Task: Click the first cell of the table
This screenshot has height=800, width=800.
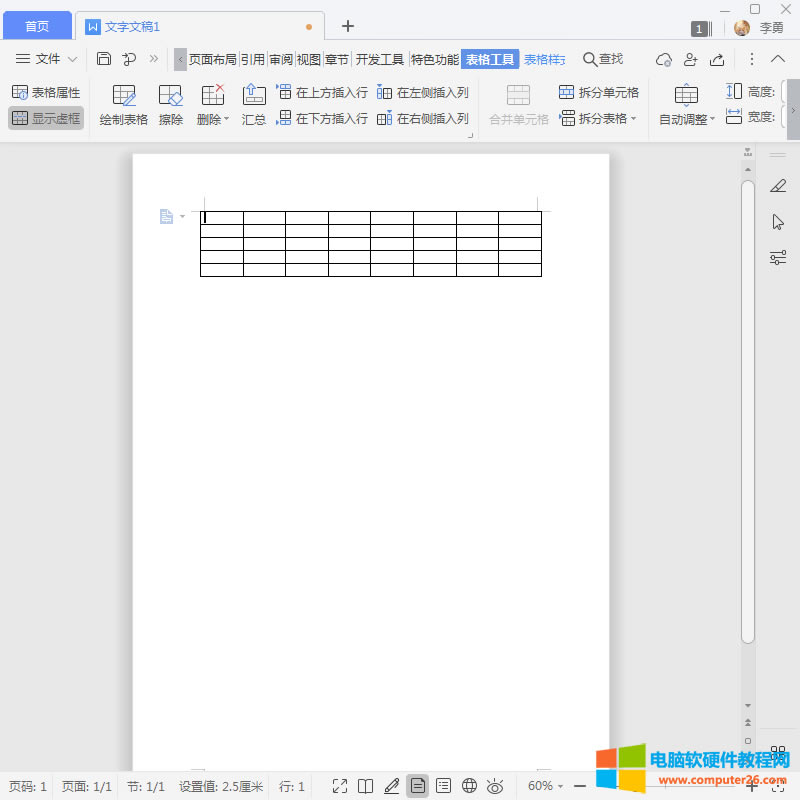Action: 222,218
